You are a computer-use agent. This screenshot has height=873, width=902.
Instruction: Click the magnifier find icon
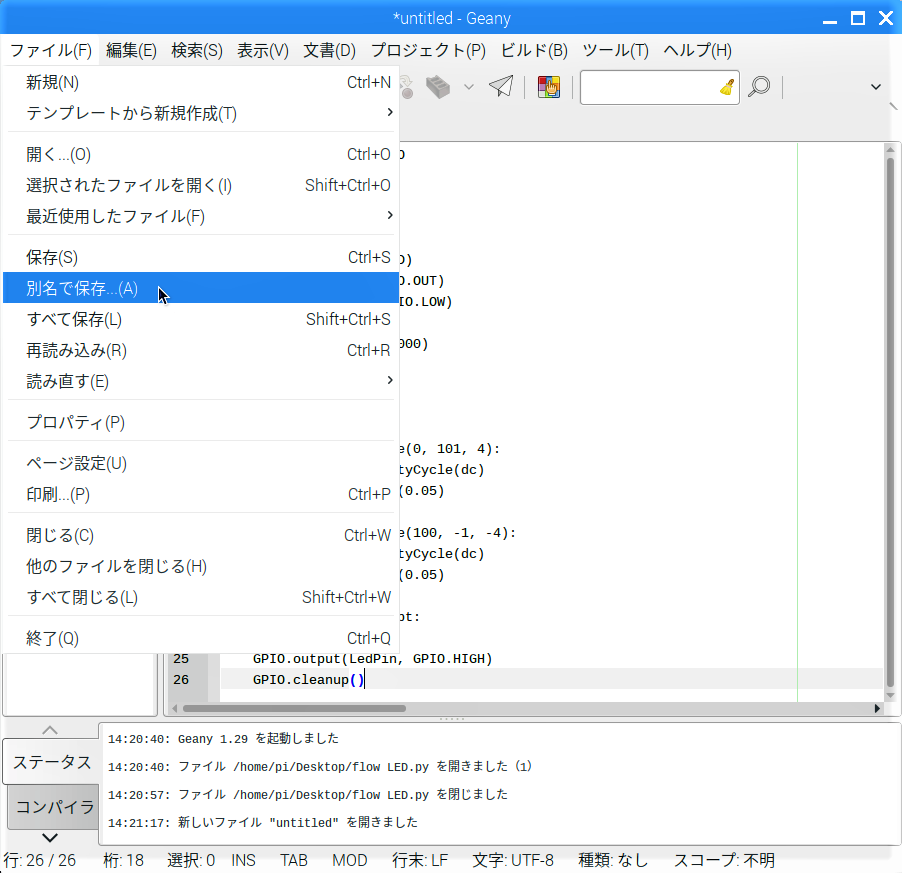click(759, 87)
